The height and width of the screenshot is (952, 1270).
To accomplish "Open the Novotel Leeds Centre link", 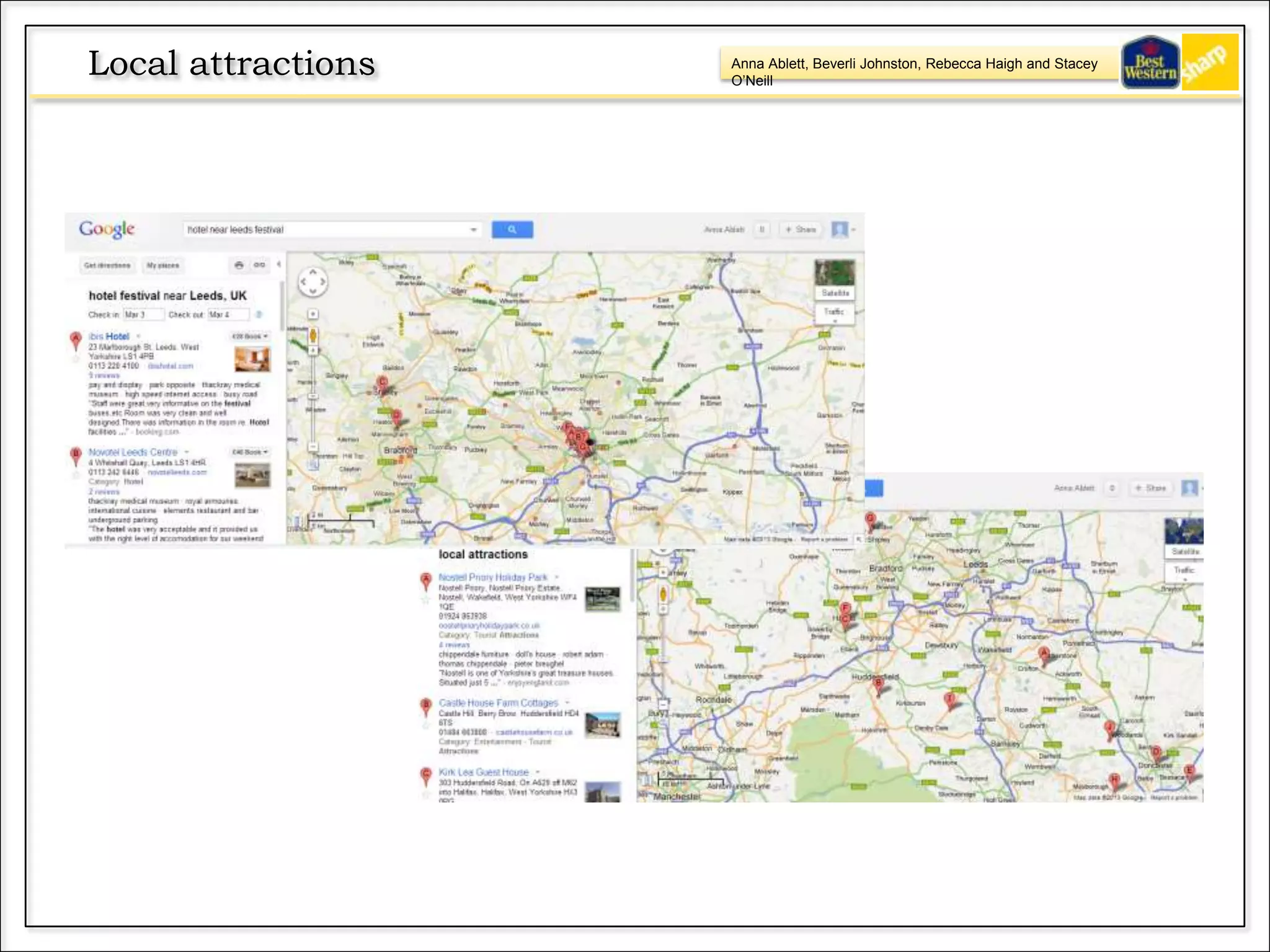I will coord(133,452).
